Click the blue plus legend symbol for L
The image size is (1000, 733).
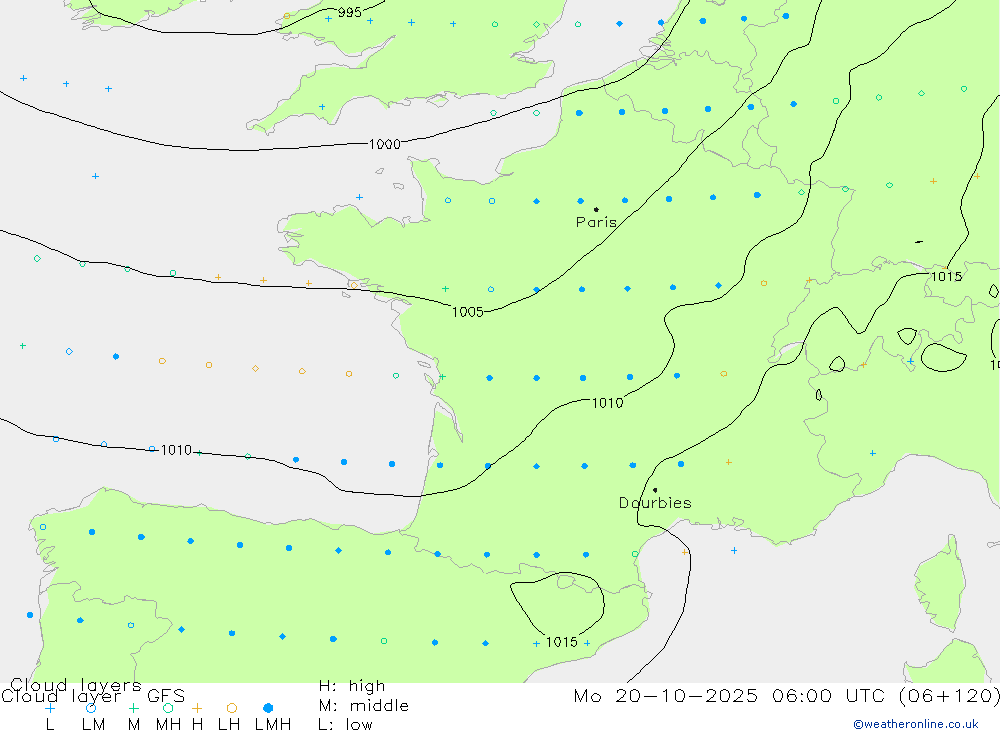[50, 708]
